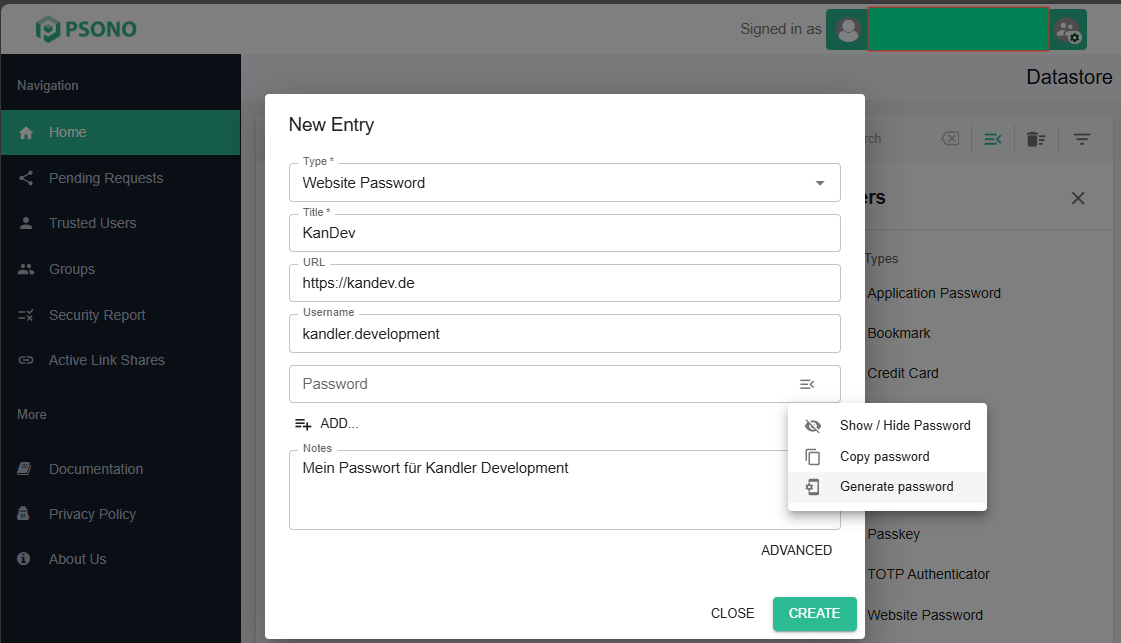The height and width of the screenshot is (643, 1121).
Task: Click the ADD... custom field icon
Action: (x=303, y=424)
